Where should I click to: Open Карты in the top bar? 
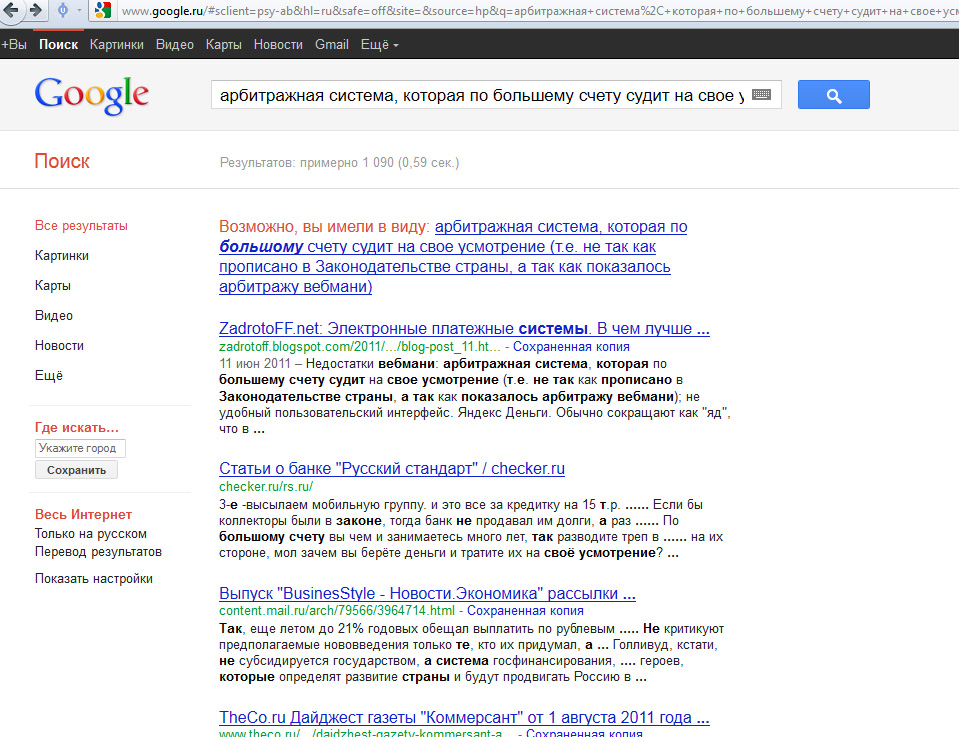pos(224,45)
